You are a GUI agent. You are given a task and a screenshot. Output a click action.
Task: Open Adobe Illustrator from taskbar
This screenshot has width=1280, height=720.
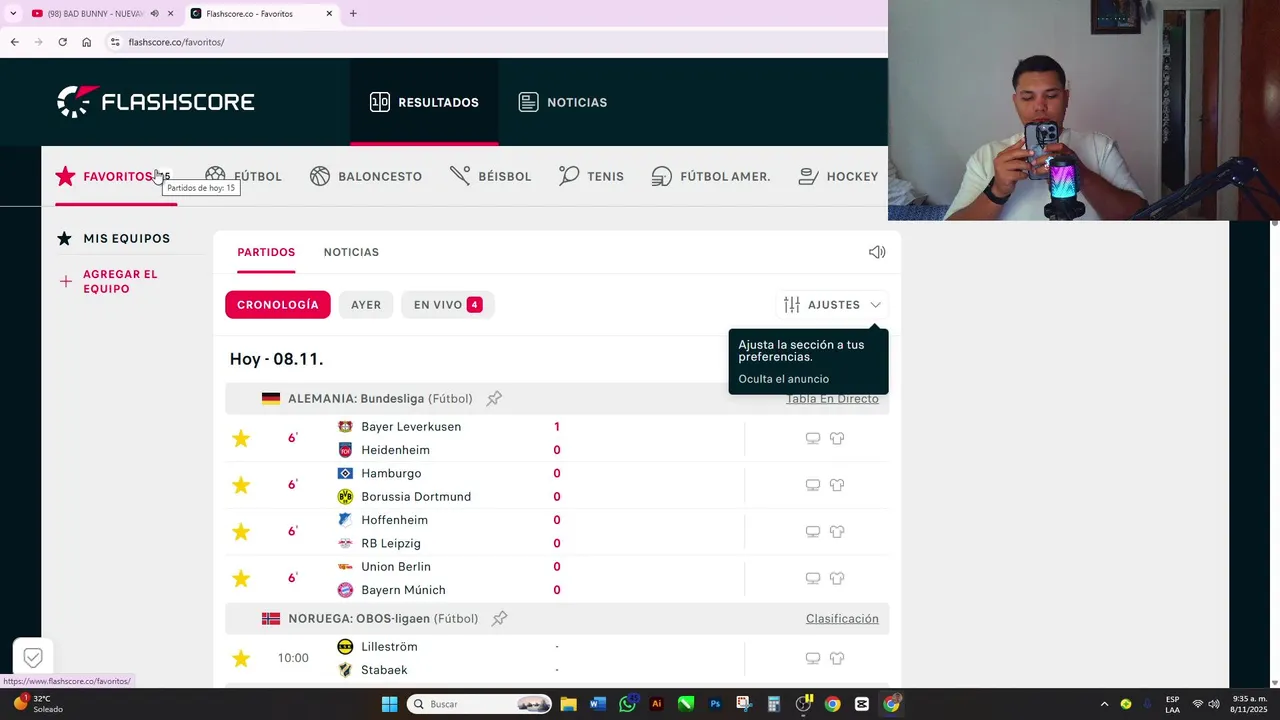click(656, 704)
